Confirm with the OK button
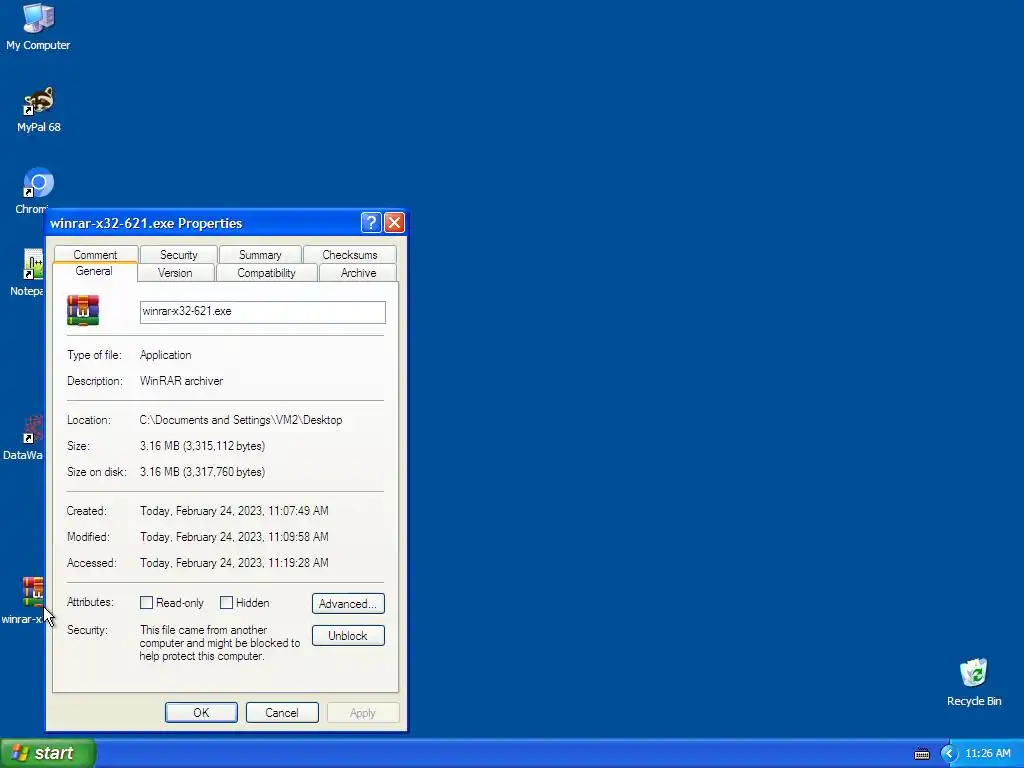1024x768 pixels. point(201,712)
